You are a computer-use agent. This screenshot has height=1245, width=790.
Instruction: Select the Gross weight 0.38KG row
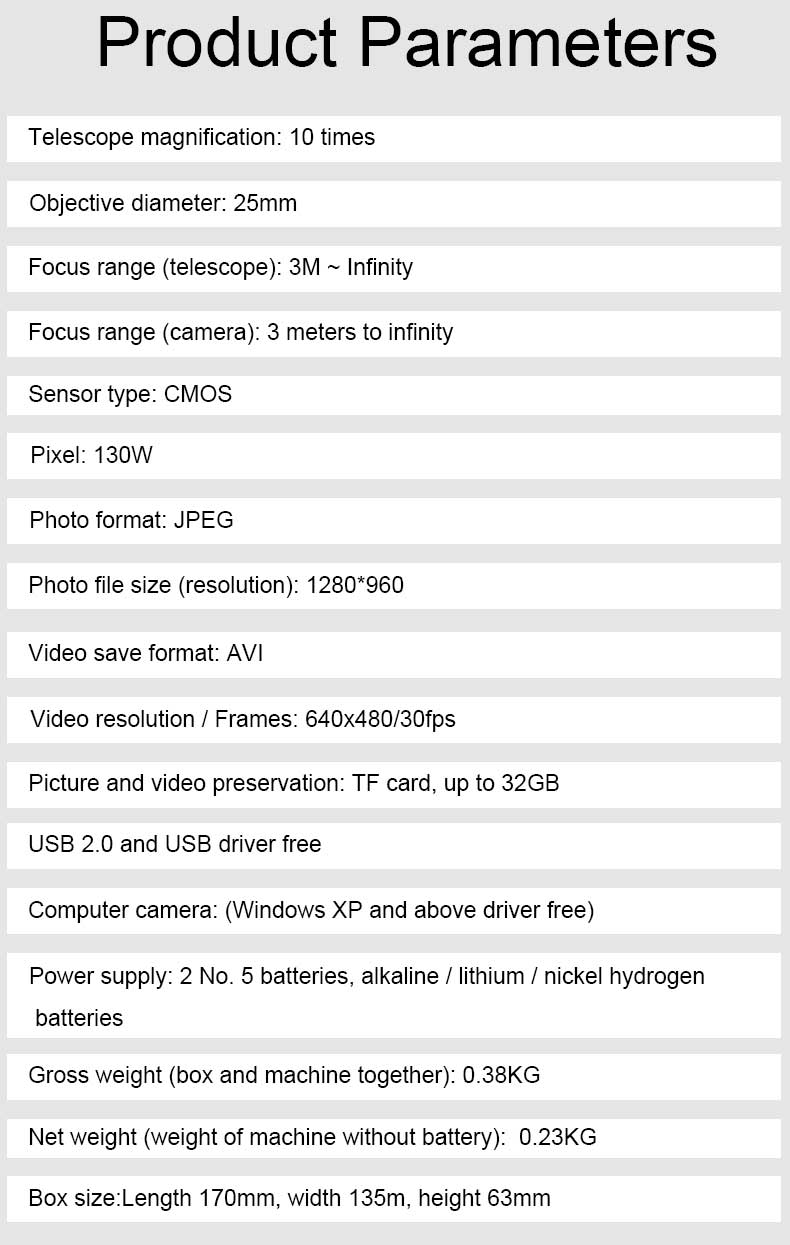point(394,1078)
